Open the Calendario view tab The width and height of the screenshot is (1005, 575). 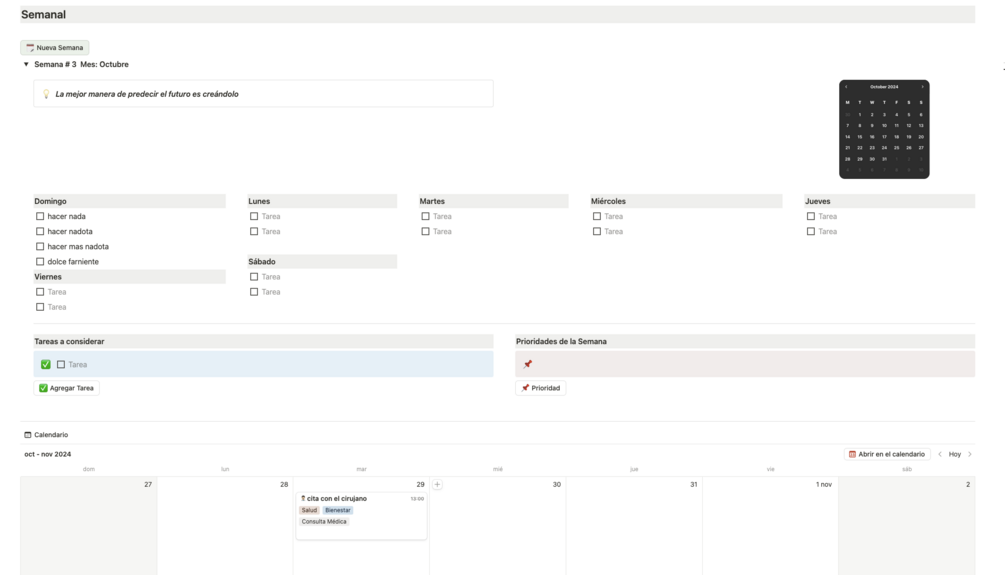coord(46,435)
